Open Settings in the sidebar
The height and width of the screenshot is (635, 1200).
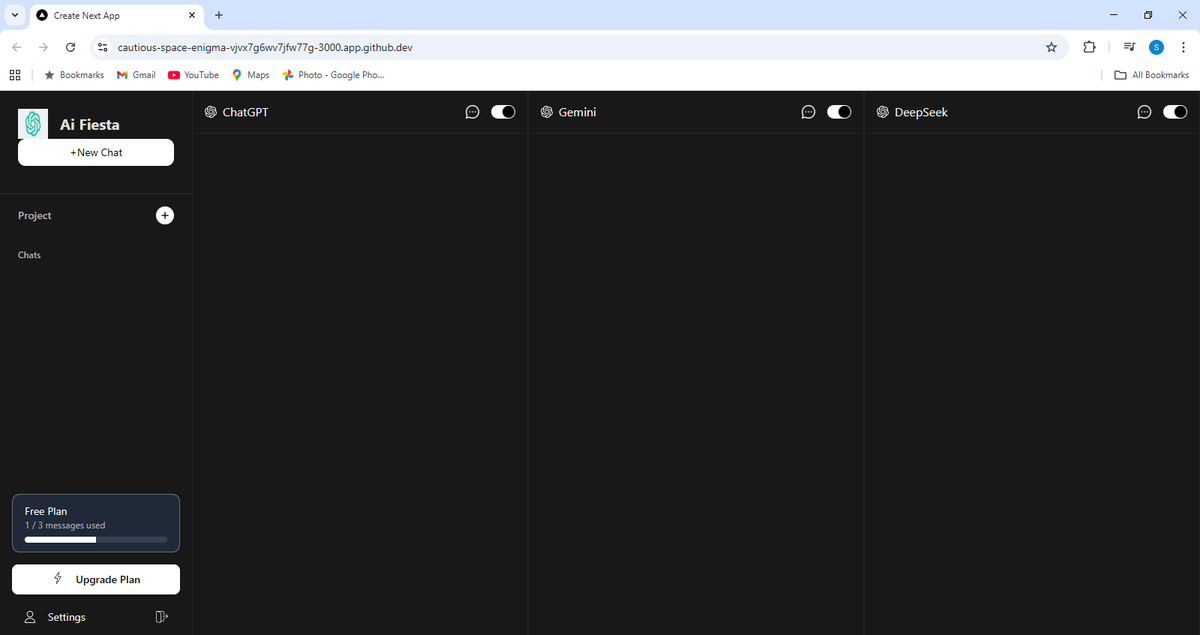[67, 617]
